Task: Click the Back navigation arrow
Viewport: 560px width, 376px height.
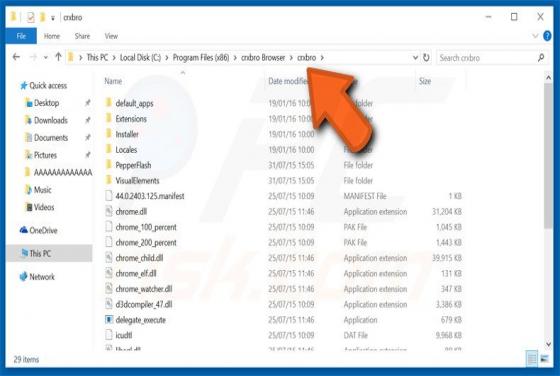Action: [x=16, y=57]
